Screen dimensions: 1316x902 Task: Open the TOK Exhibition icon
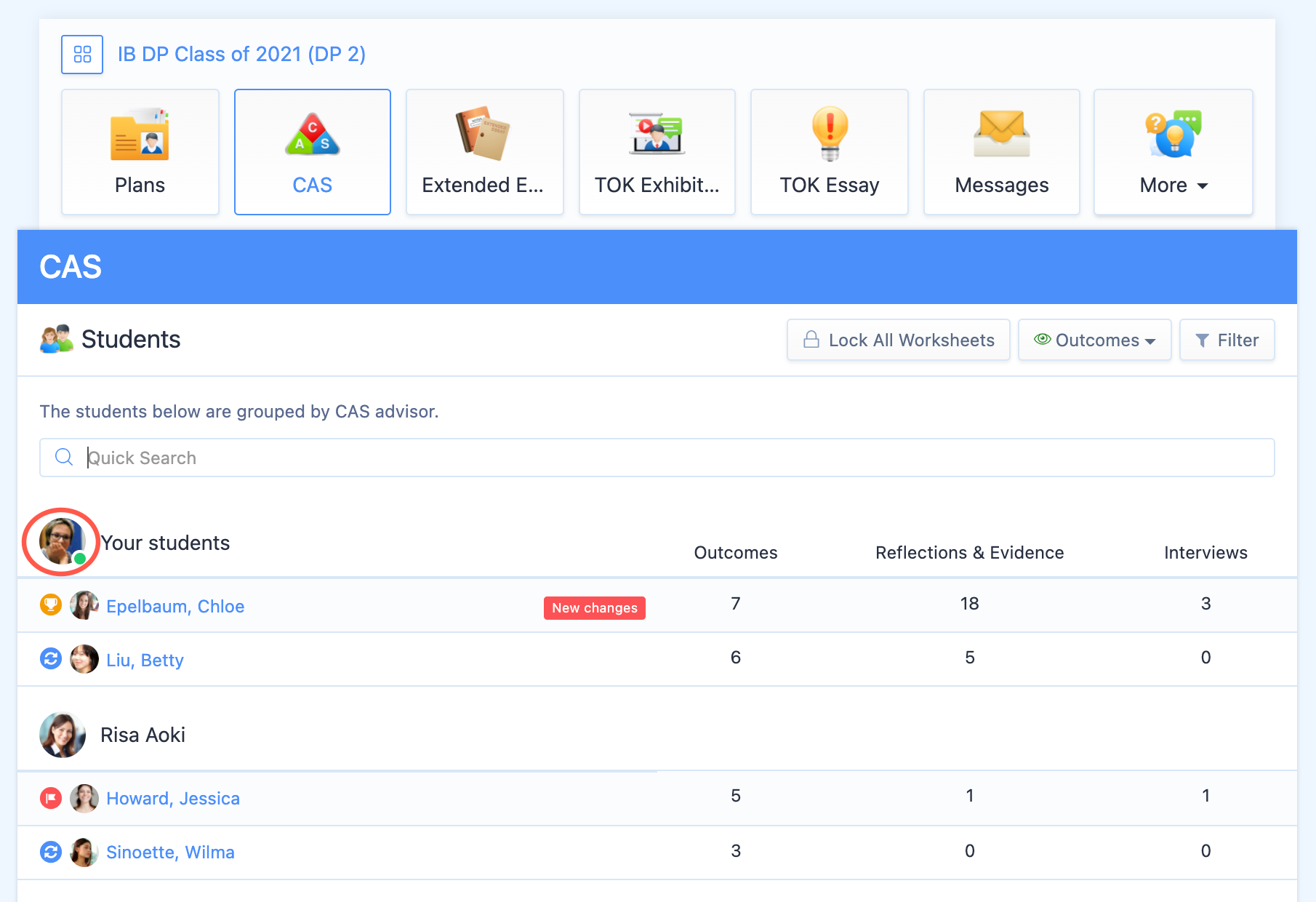656,135
